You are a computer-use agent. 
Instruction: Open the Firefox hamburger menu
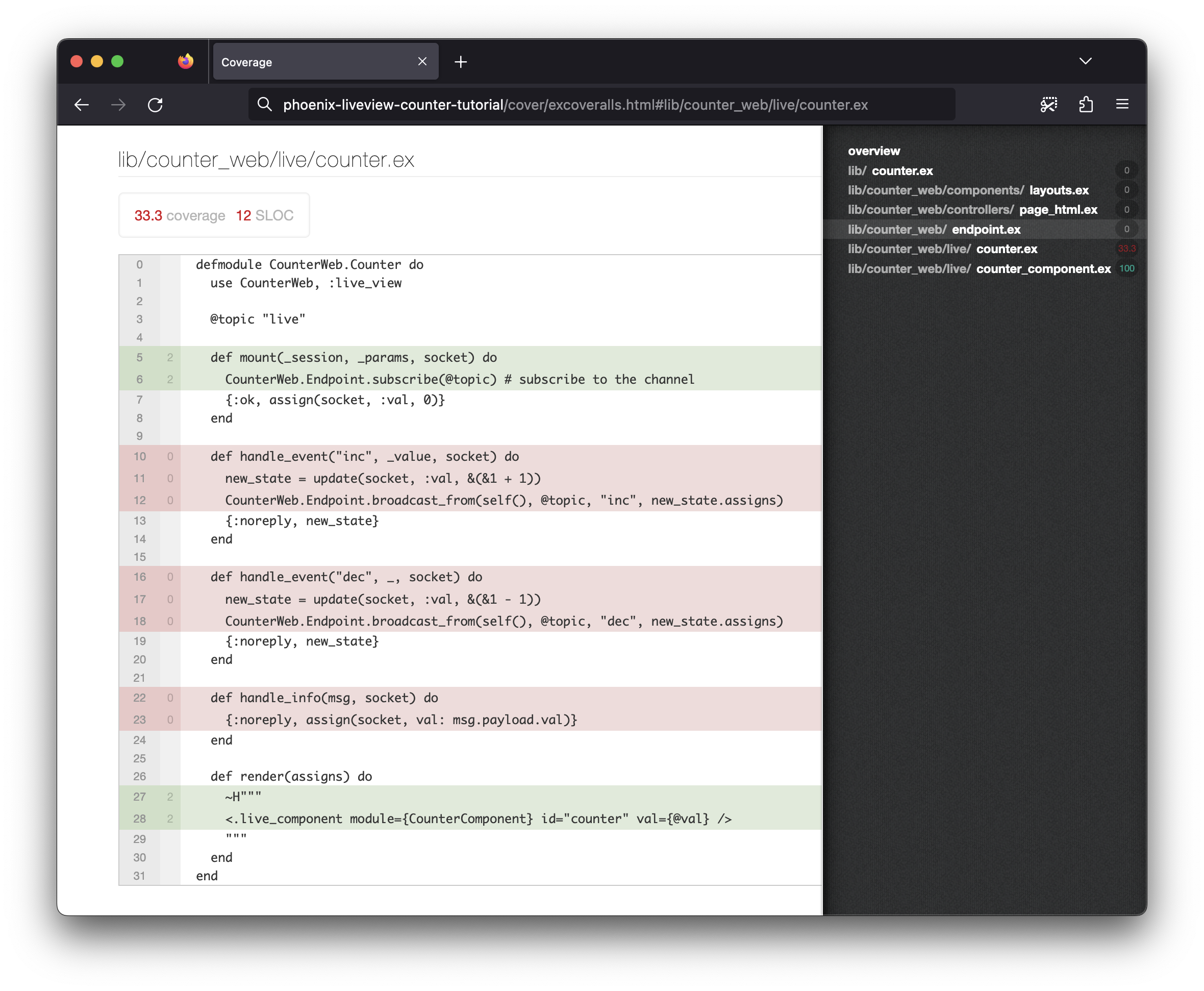pos(1122,105)
